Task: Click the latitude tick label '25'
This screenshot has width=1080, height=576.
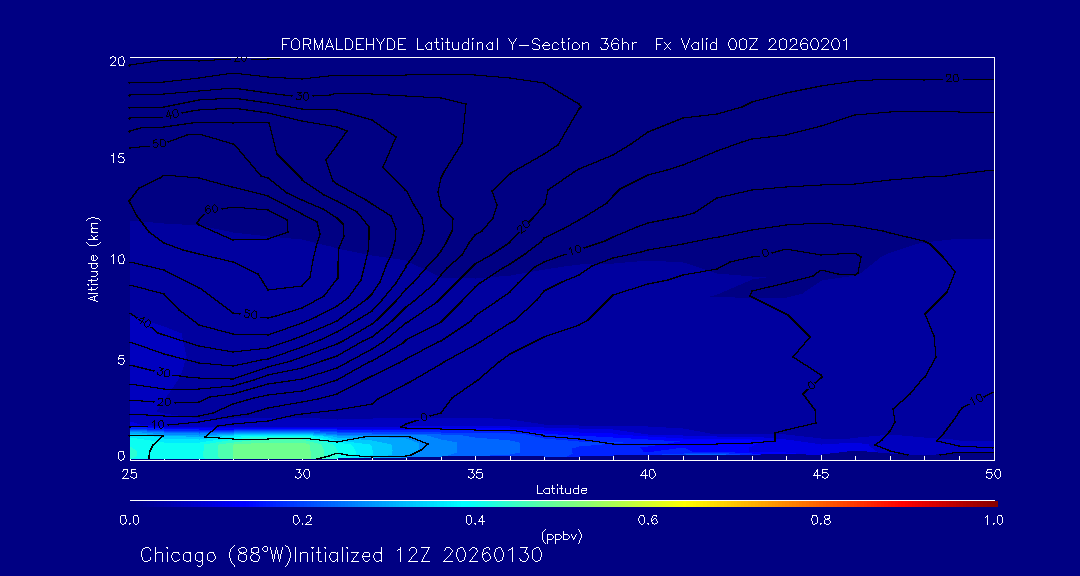Action: (129, 474)
